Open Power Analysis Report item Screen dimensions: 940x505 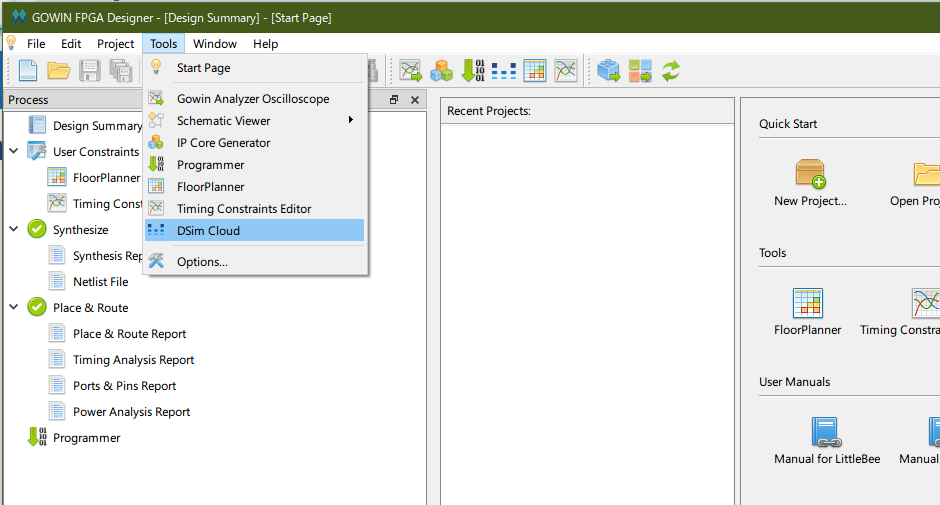click(131, 411)
